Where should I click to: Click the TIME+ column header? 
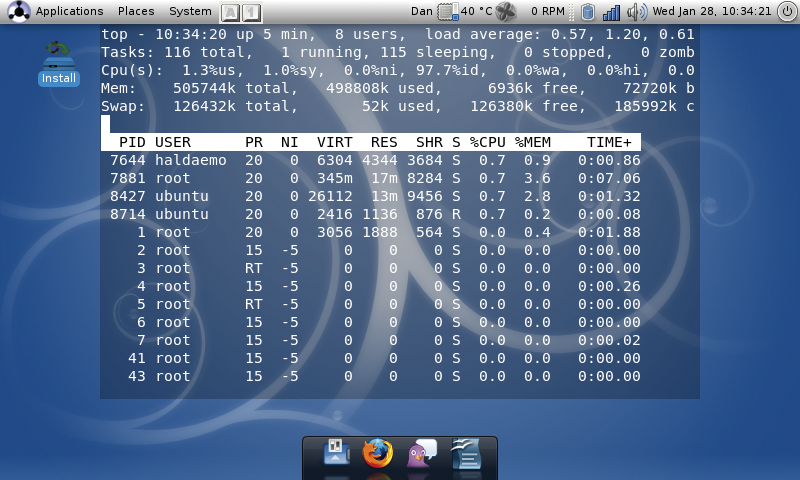click(x=609, y=142)
